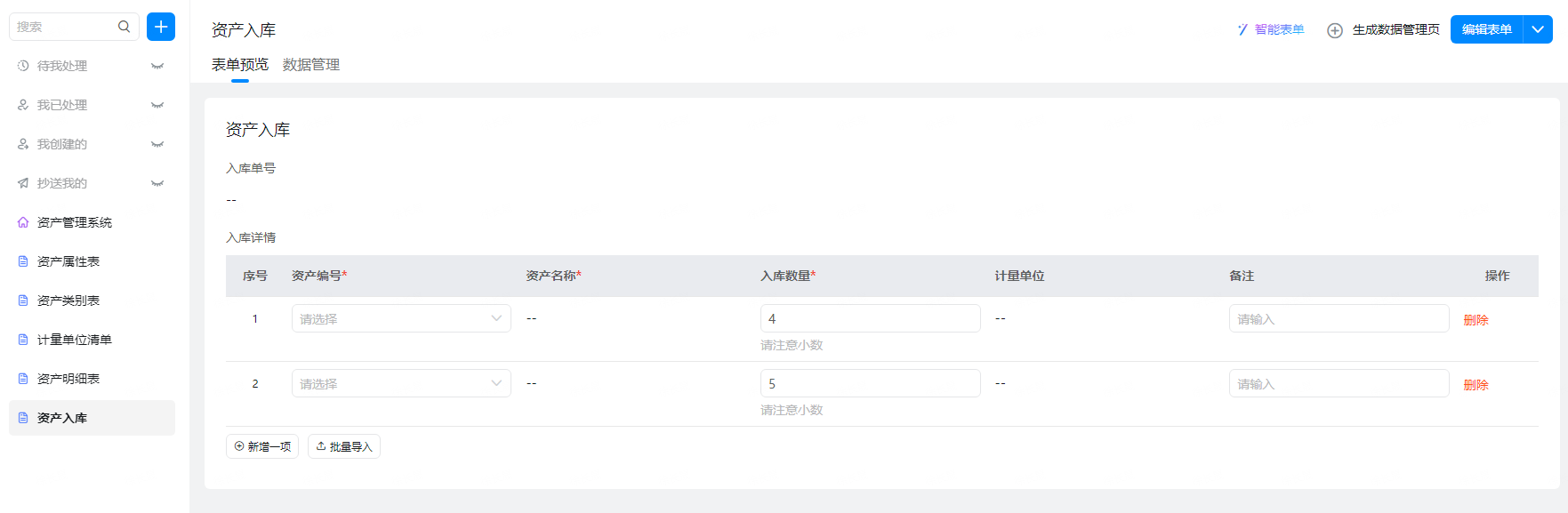
Task: Click the 备注 input in row 1
Action: (1339, 318)
